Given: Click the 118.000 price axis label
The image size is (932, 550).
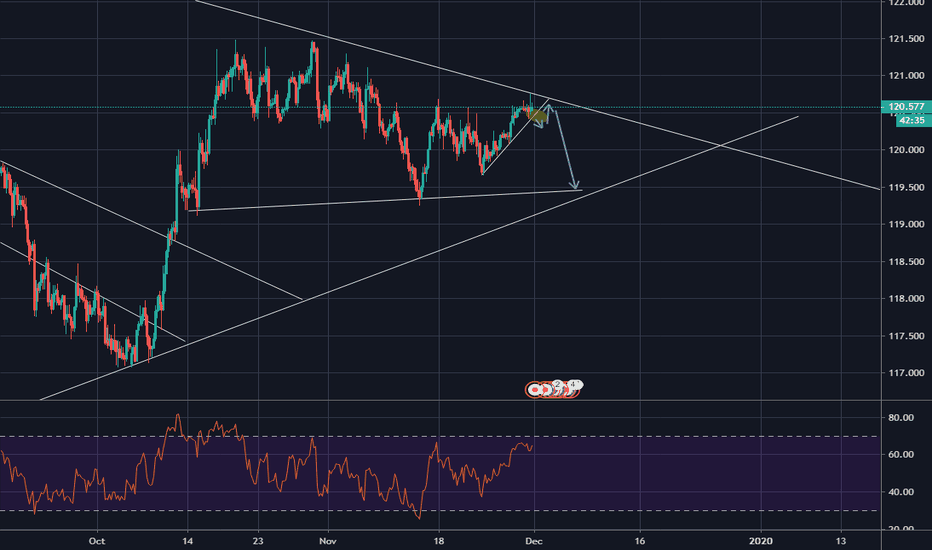Looking at the screenshot, I should click(x=906, y=298).
